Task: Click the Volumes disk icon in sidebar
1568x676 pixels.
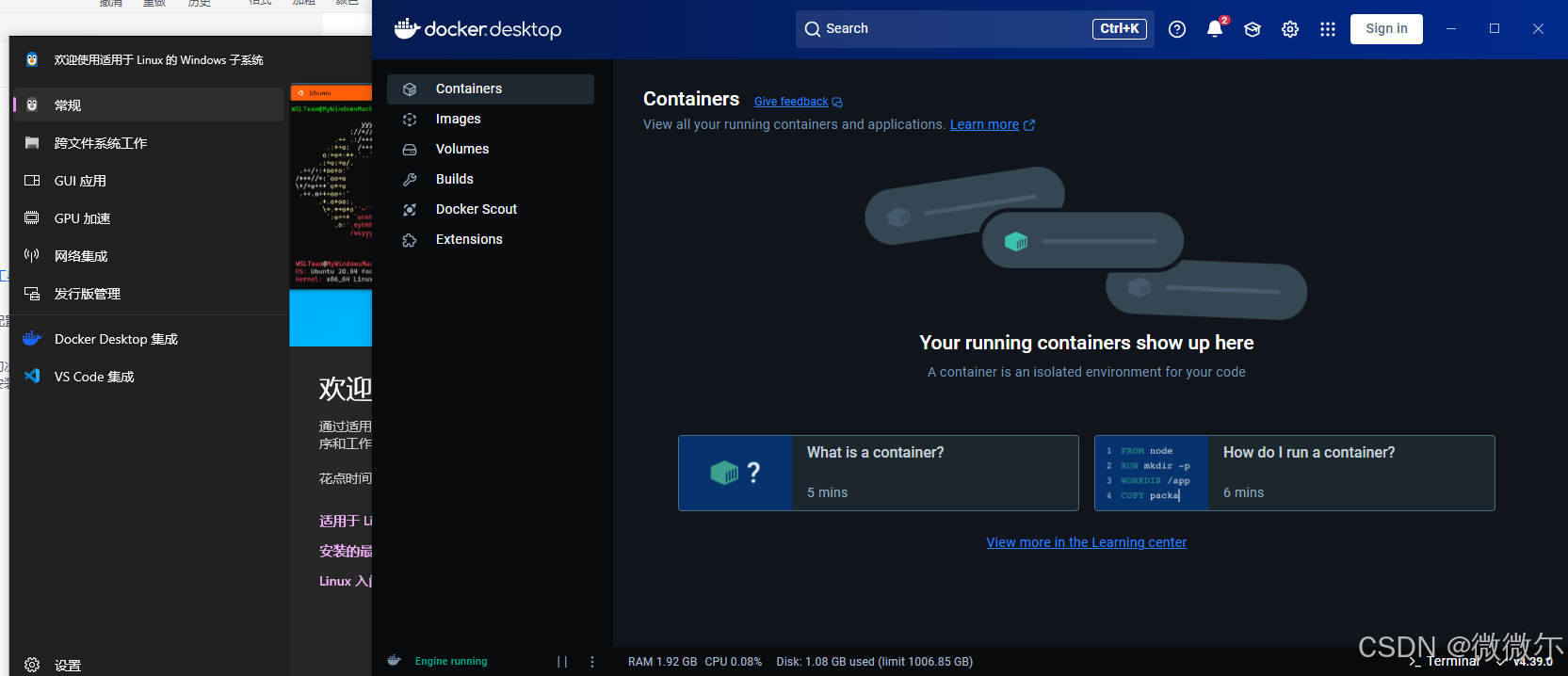Action: 410,150
